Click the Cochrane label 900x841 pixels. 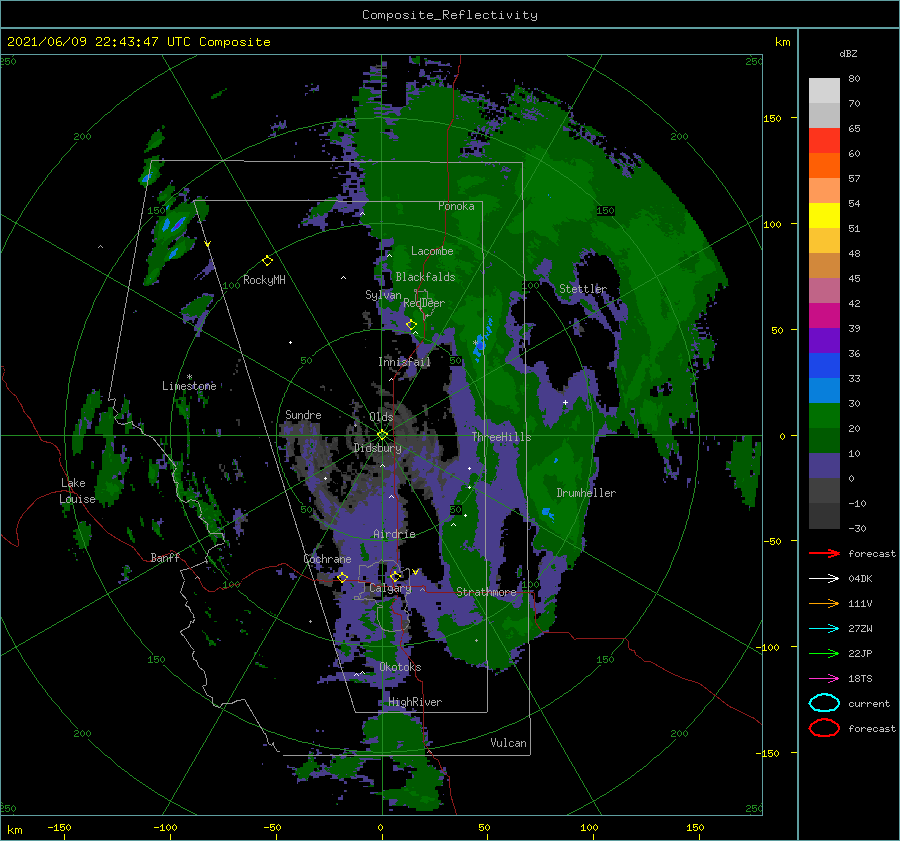point(327,559)
